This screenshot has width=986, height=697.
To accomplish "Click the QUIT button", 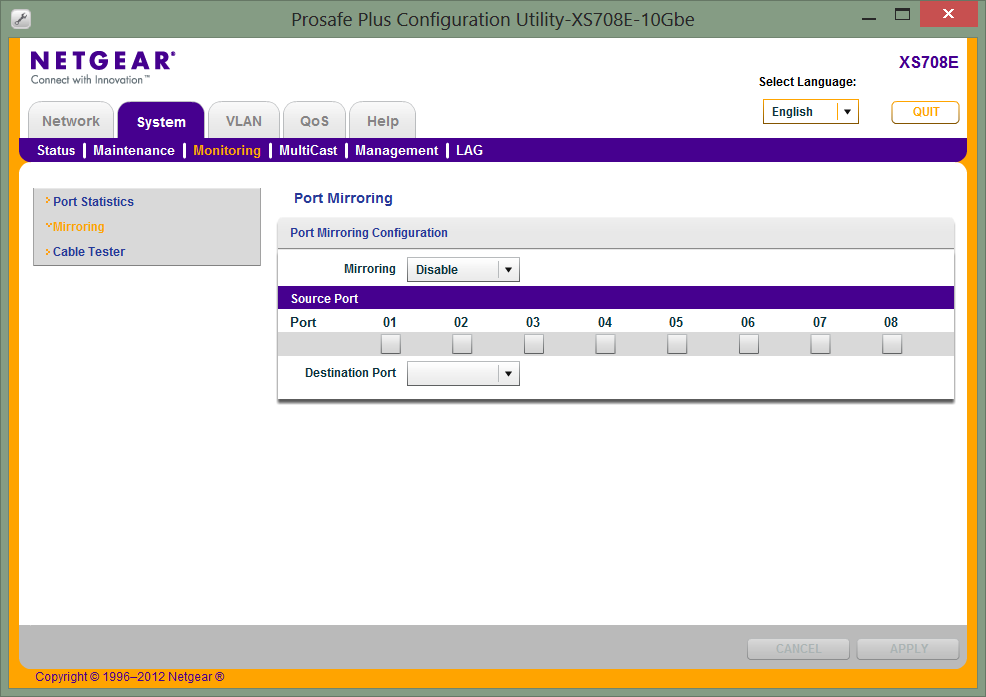I will tap(926, 112).
